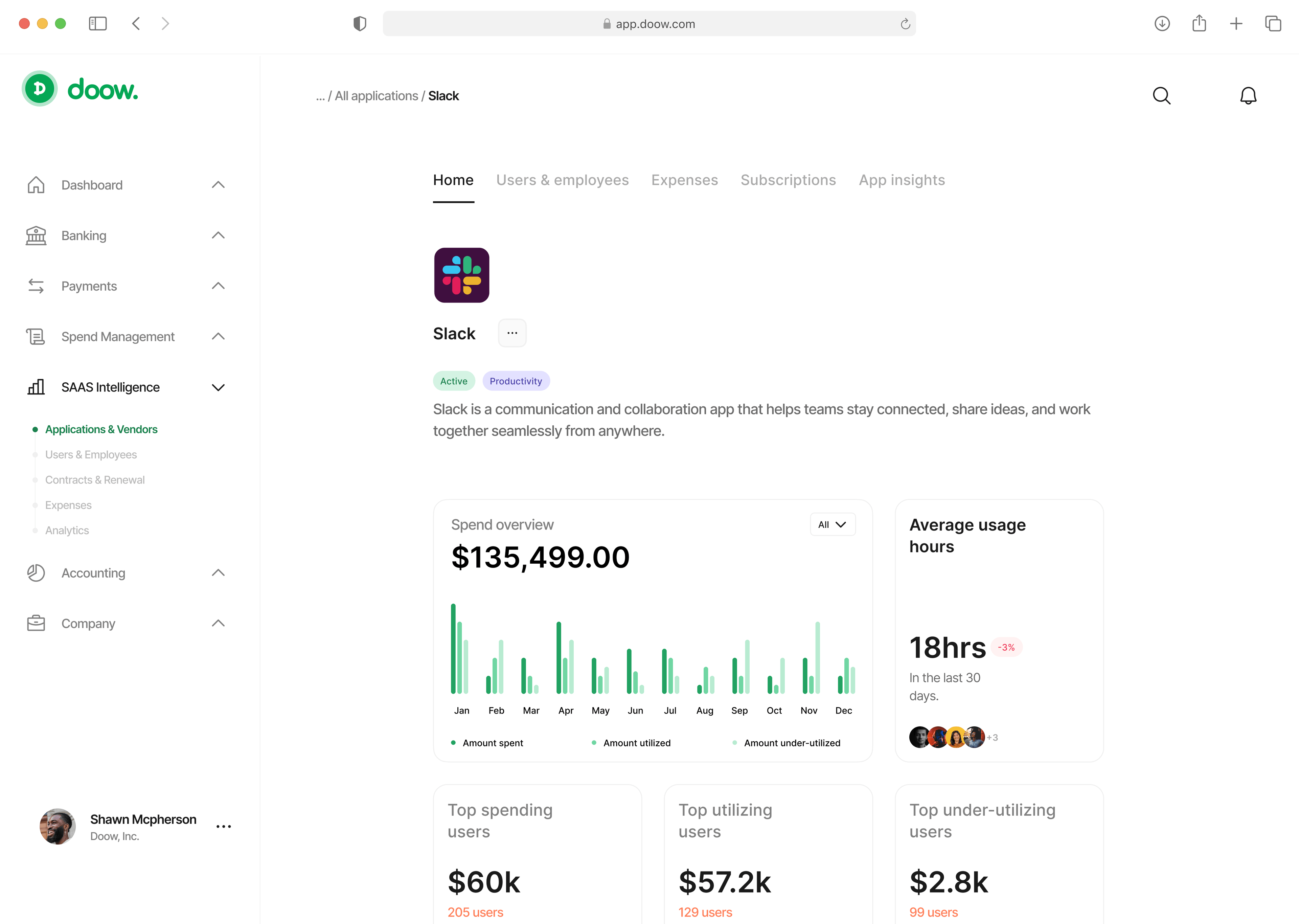Reload the page with refresh icon
This screenshot has height=924, width=1299.
(905, 24)
